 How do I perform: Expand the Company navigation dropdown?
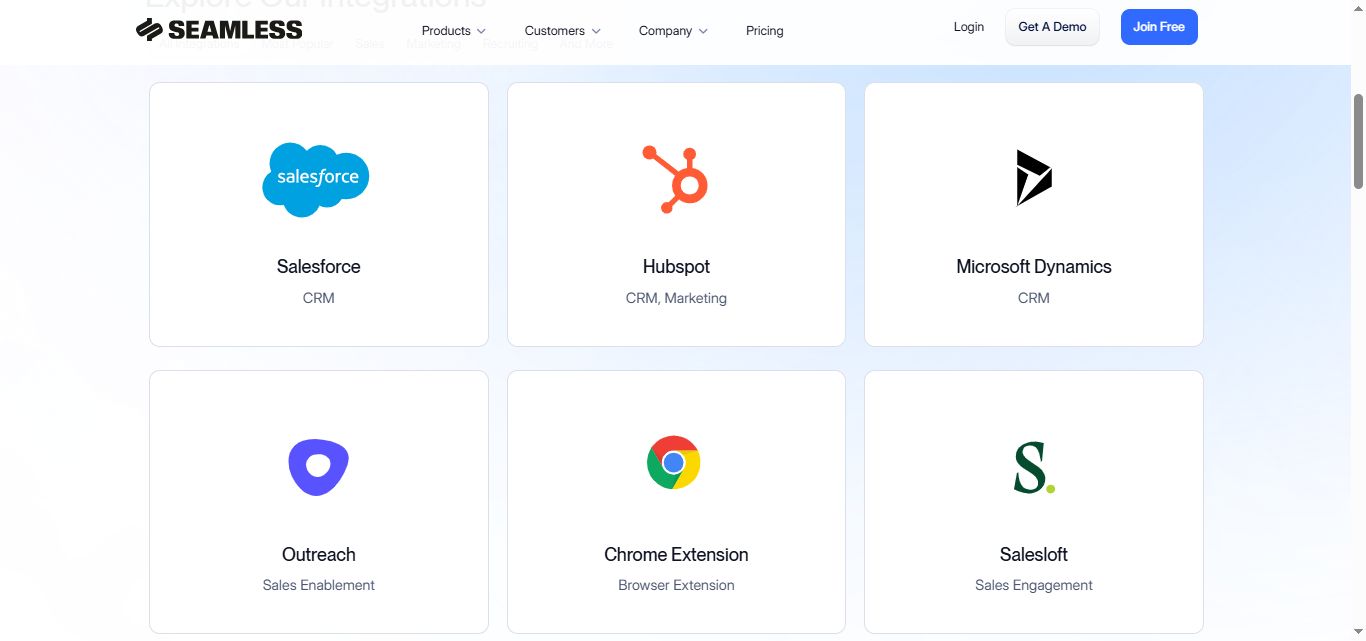pyautogui.click(x=671, y=30)
